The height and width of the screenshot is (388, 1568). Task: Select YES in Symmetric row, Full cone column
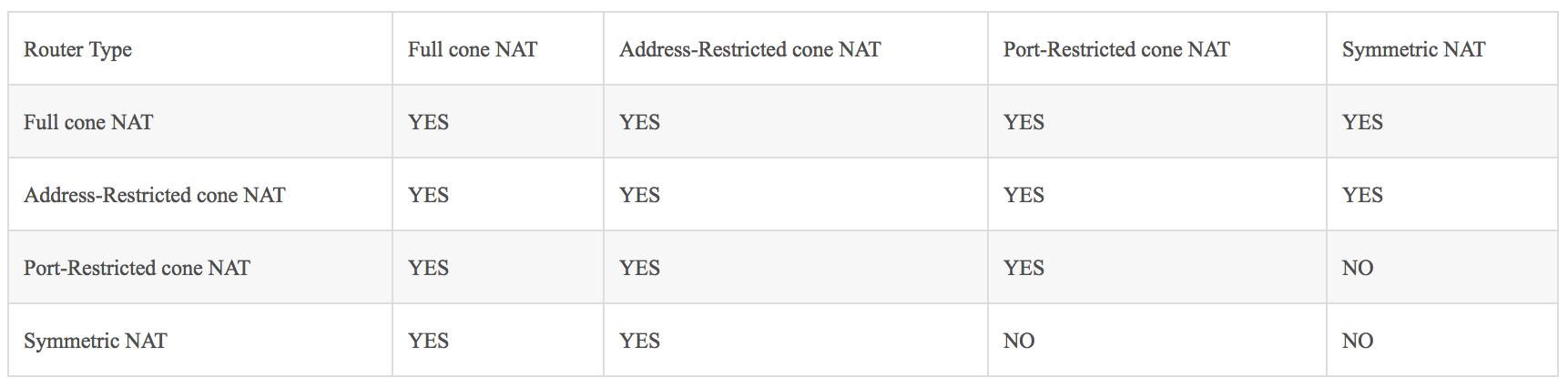click(428, 341)
